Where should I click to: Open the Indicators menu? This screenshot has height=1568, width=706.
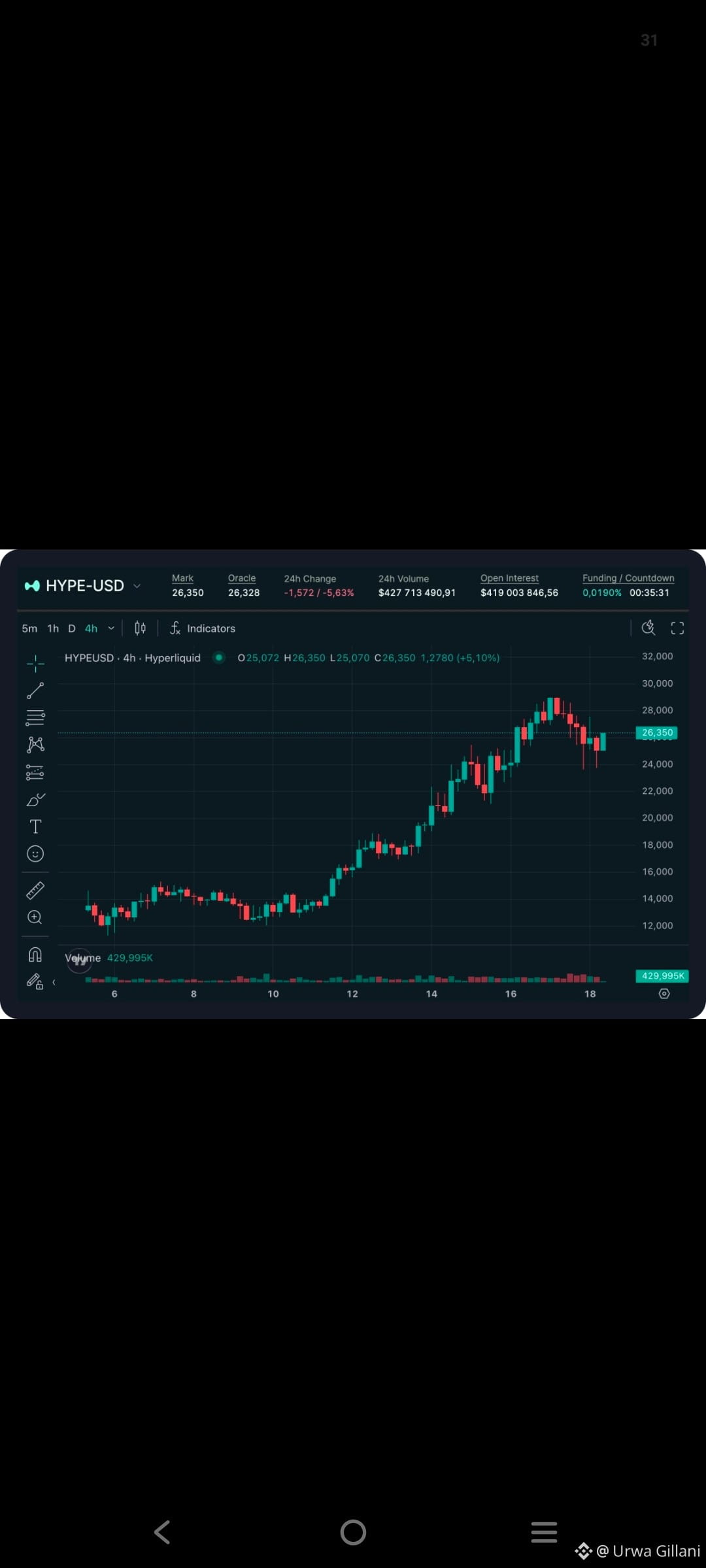tap(203, 628)
